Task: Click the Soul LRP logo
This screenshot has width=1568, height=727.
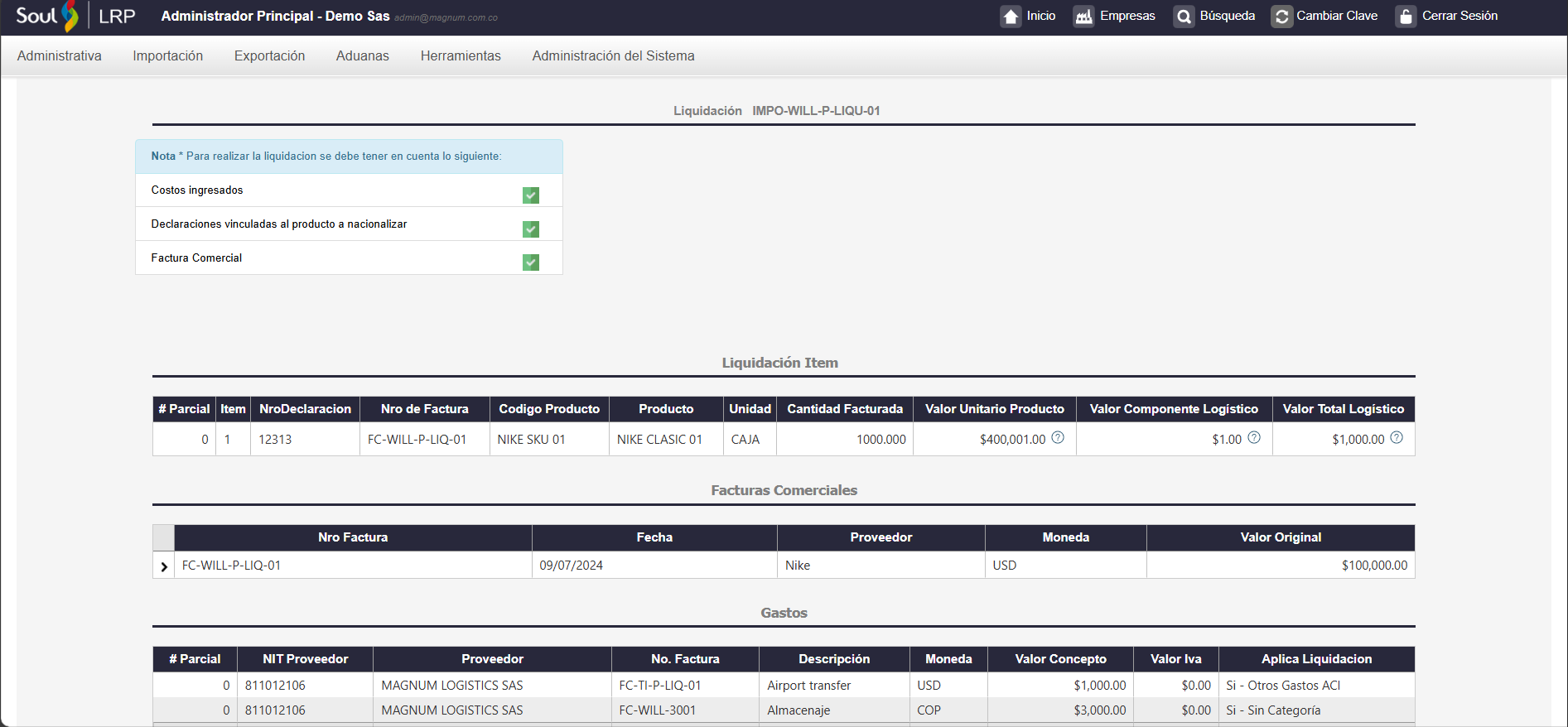Action: 75,17
